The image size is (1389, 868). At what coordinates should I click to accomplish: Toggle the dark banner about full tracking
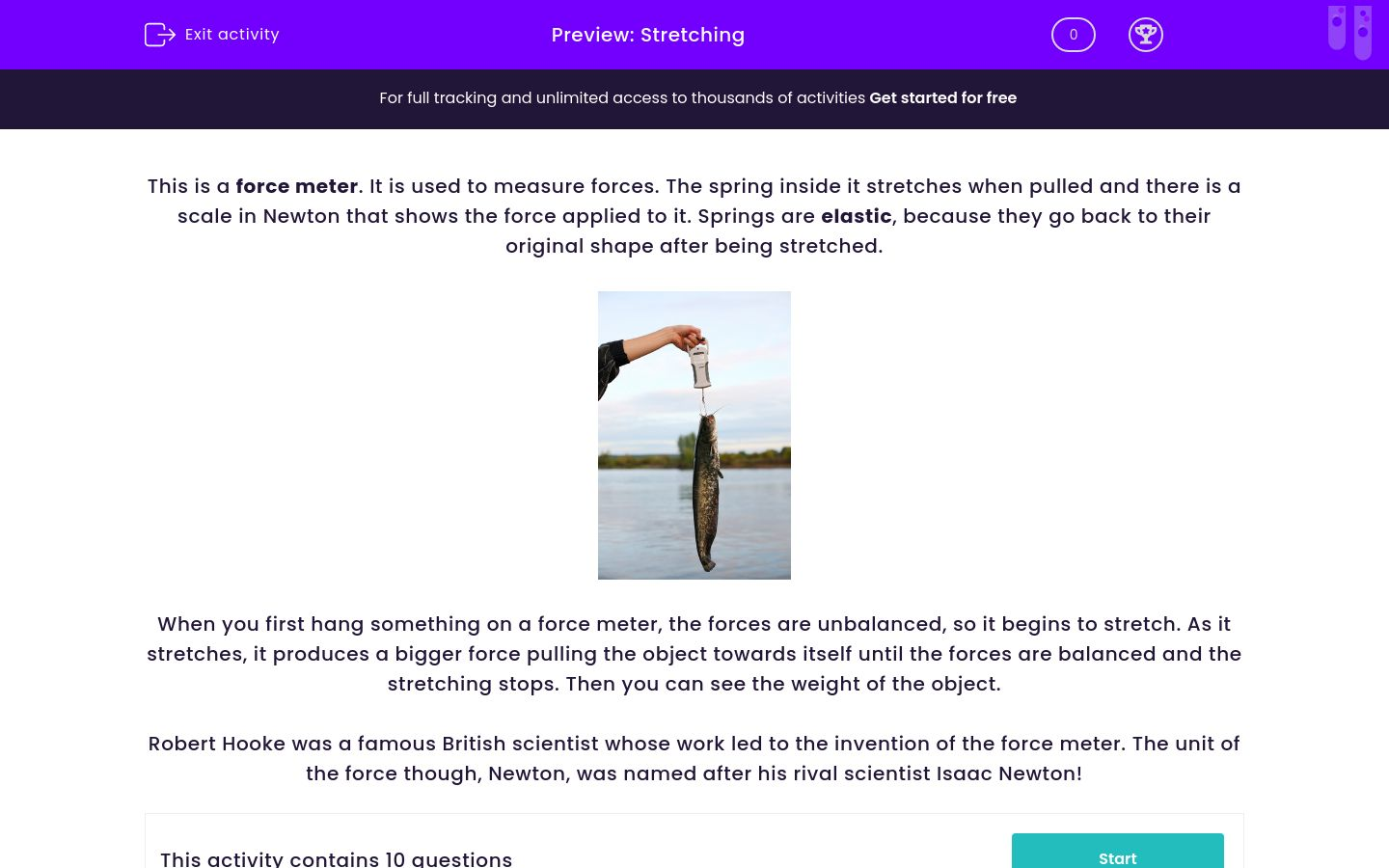point(694,98)
